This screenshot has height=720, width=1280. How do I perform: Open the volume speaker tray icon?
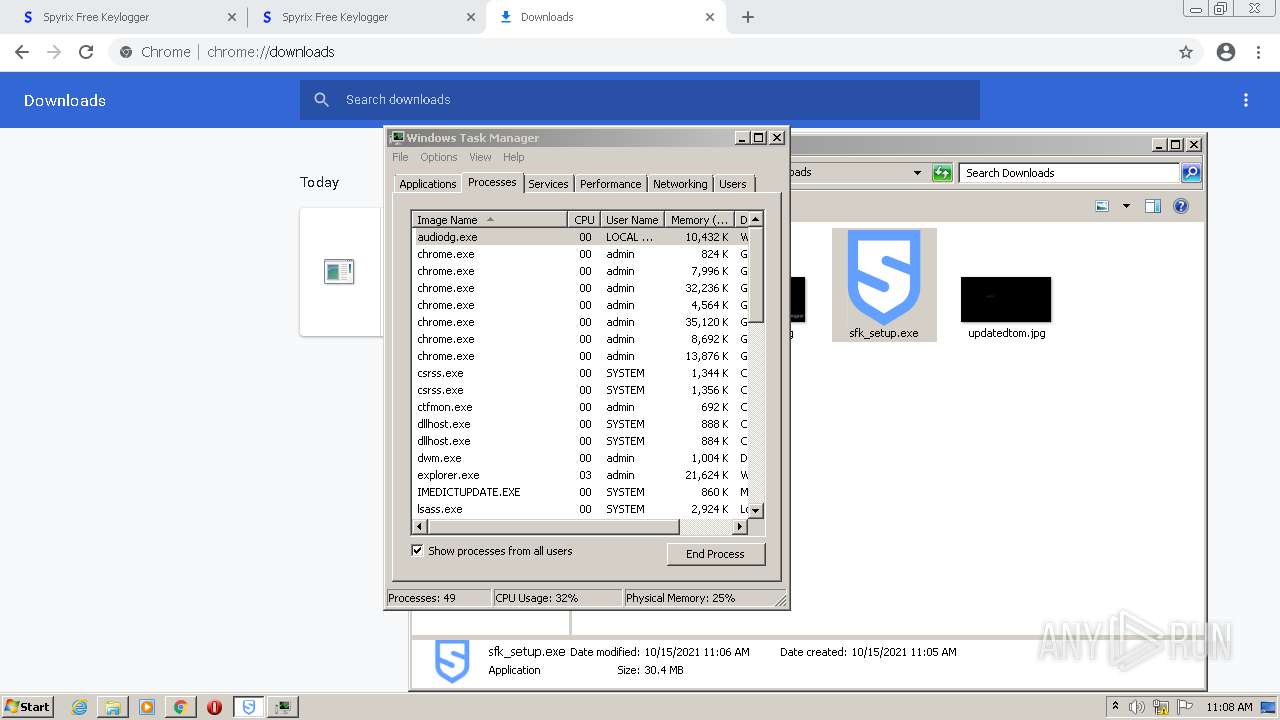click(1137, 707)
